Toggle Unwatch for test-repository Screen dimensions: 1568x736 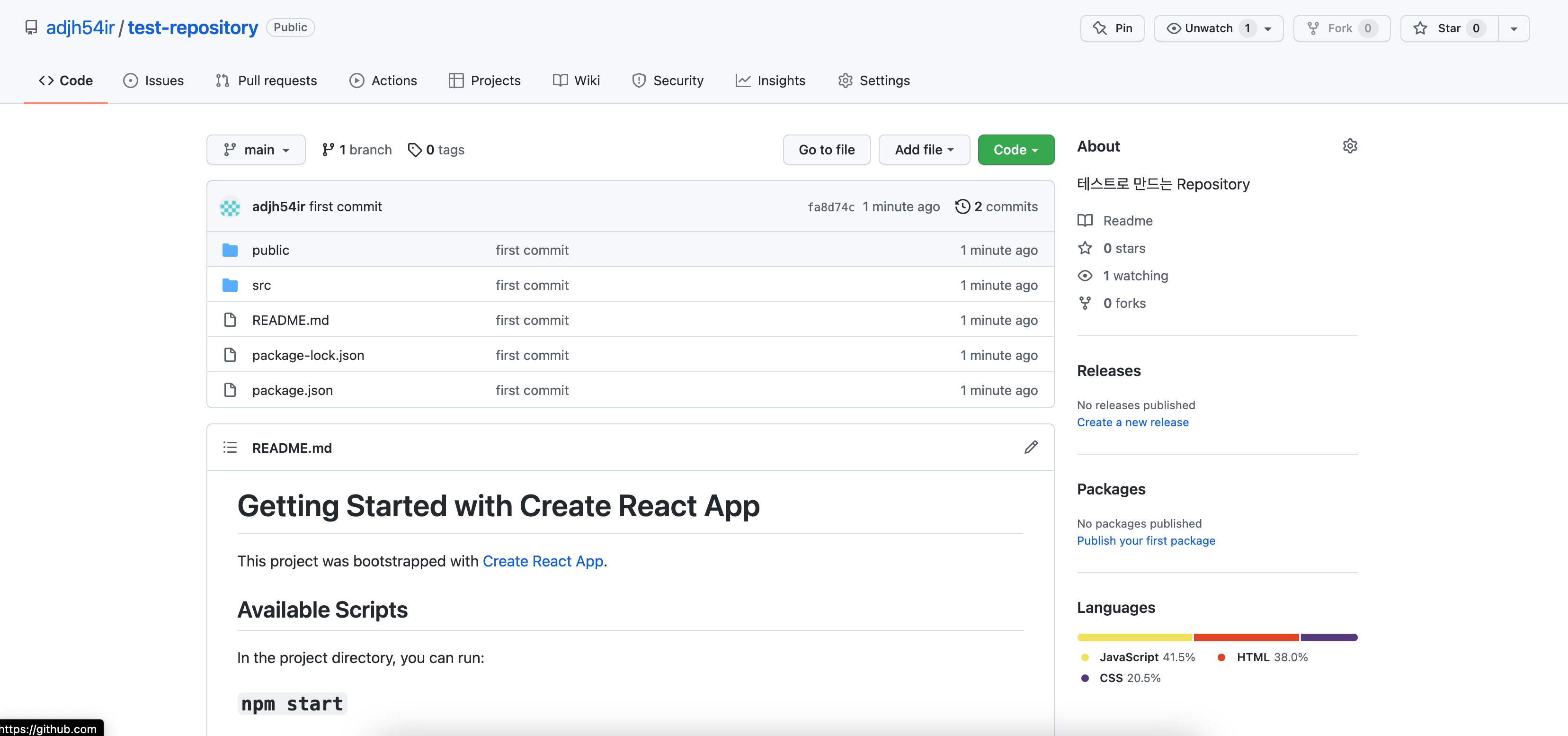pos(1208,28)
